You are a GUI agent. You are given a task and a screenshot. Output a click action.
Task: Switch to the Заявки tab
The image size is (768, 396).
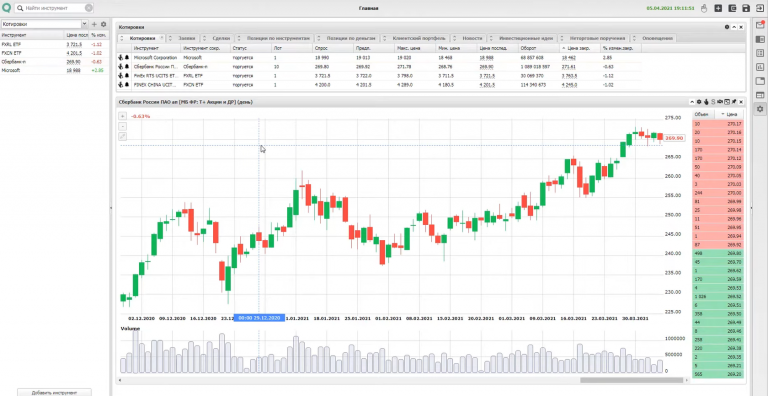click(x=186, y=38)
